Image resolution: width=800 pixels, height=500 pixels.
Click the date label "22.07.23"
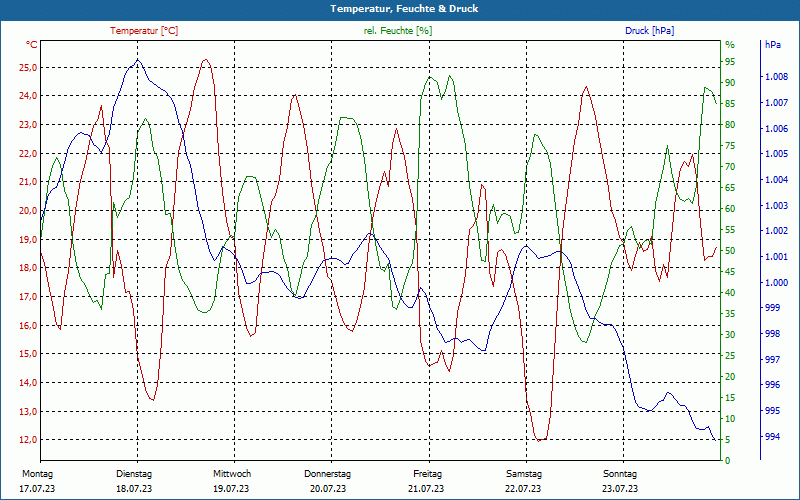coord(523,489)
